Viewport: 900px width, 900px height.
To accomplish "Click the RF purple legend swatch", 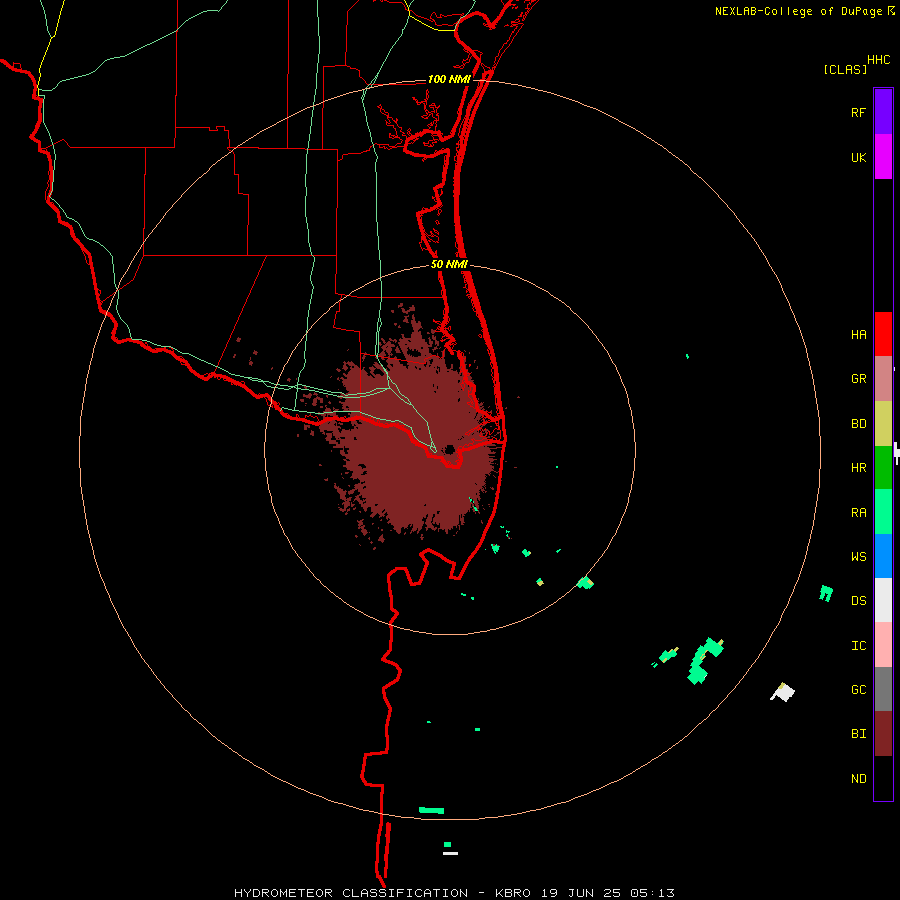I will coord(883,112).
